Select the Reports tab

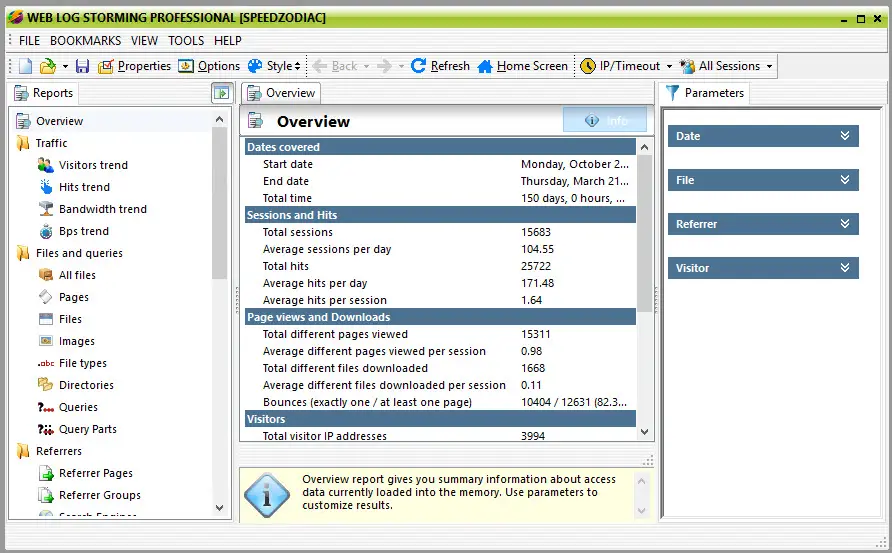pyautogui.click(x=44, y=93)
